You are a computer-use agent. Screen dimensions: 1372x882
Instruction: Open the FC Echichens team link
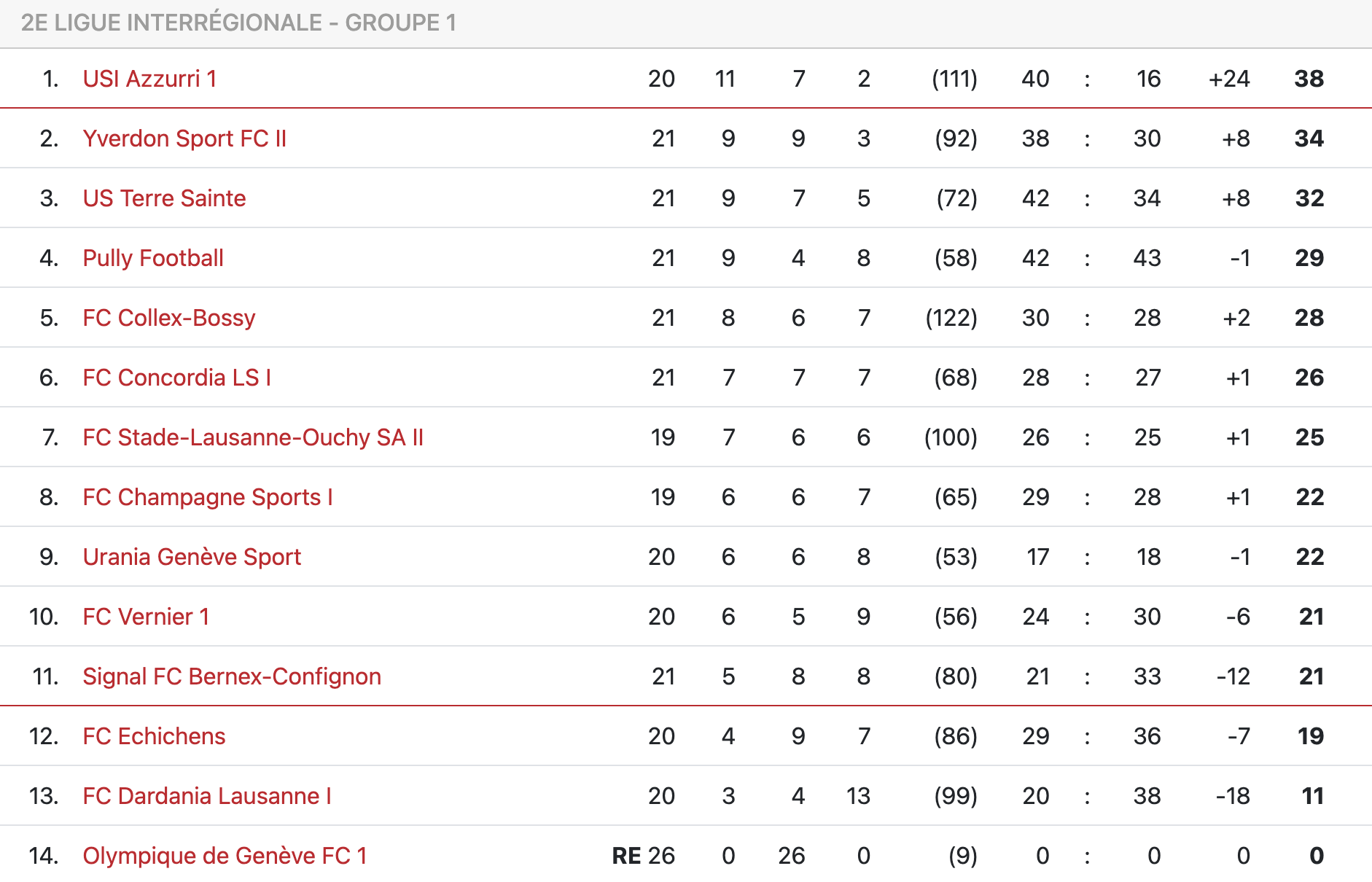click(154, 736)
